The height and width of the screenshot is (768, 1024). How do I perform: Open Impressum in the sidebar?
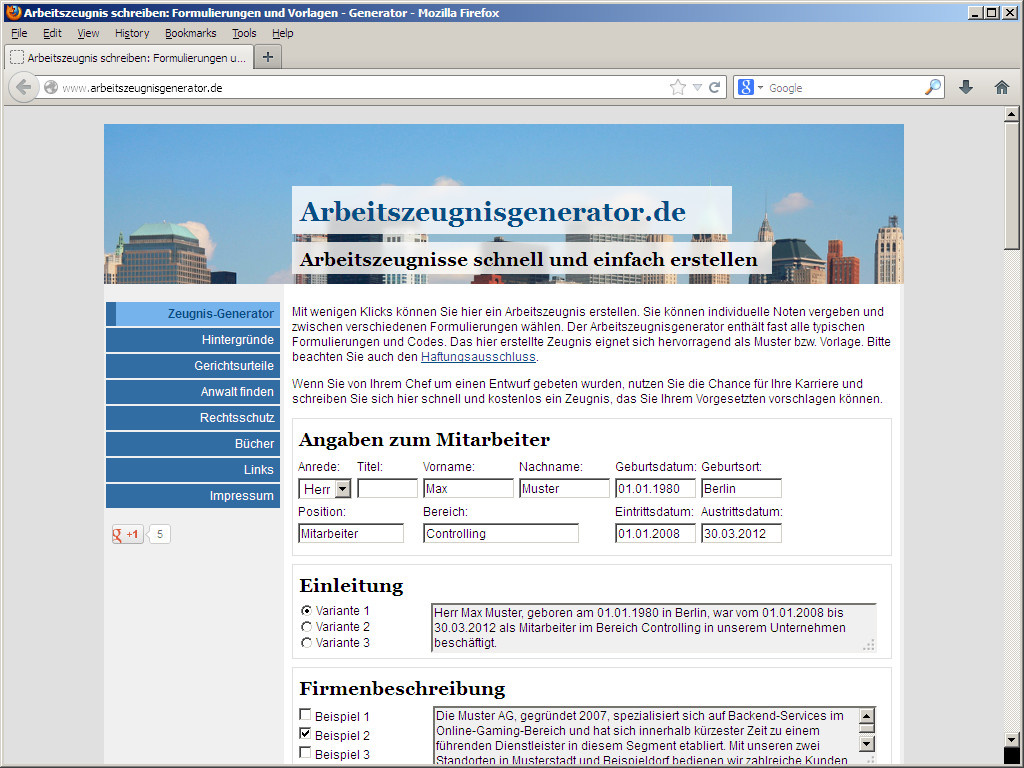[193, 496]
